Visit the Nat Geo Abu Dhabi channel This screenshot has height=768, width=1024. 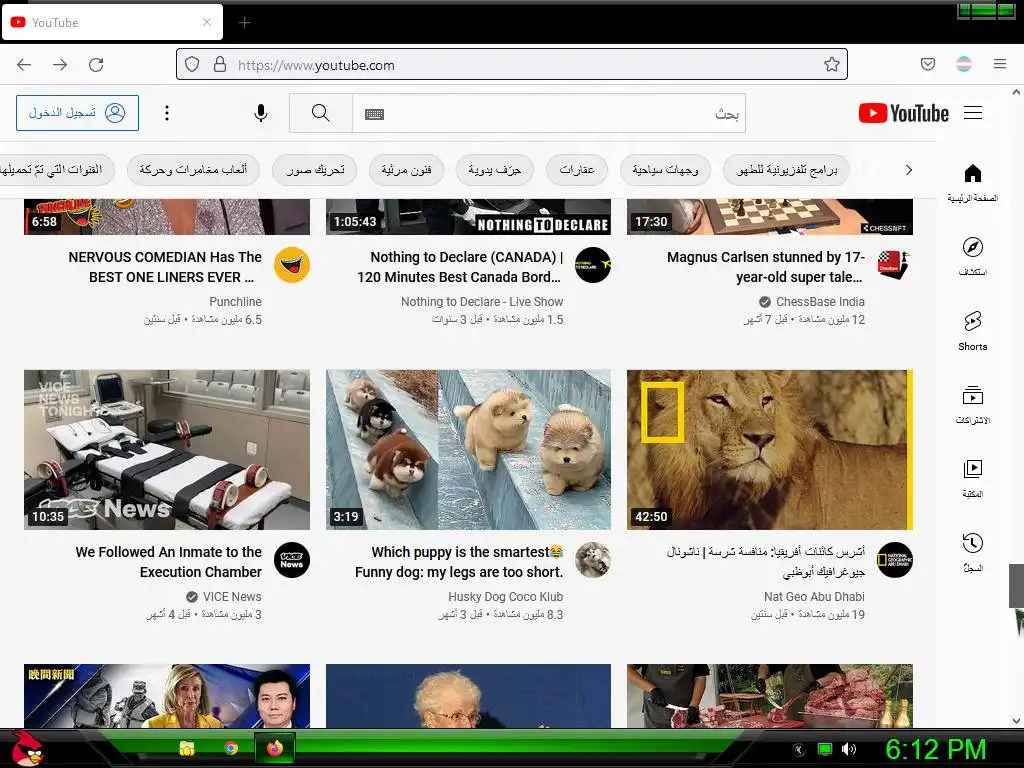(x=814, y=597)
